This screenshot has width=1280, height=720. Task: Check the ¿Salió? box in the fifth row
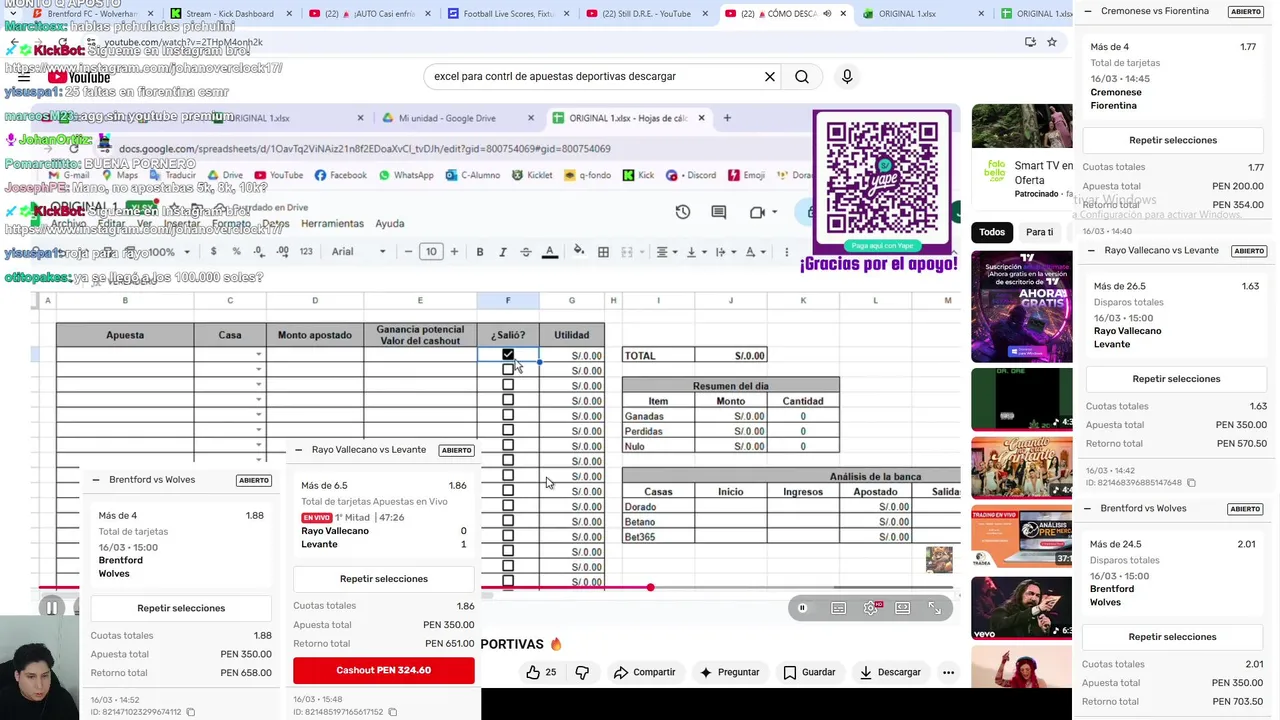tap(508, 415)
